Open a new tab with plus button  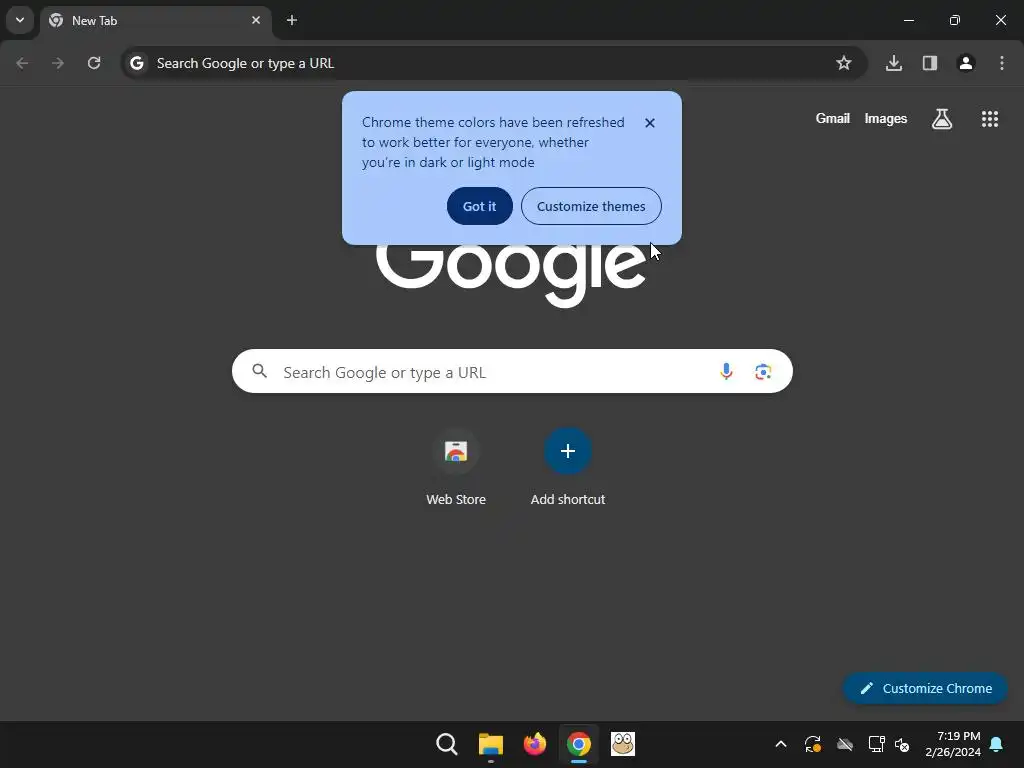coord(292,20)
